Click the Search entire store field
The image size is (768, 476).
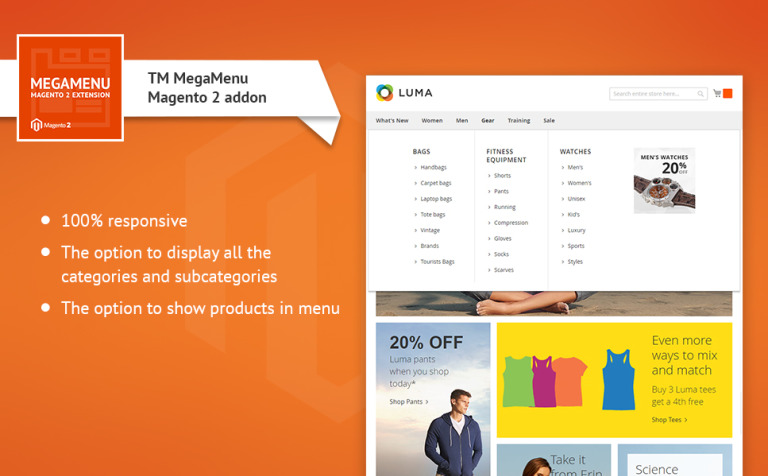pyautogui.click(x=658, y=94)
